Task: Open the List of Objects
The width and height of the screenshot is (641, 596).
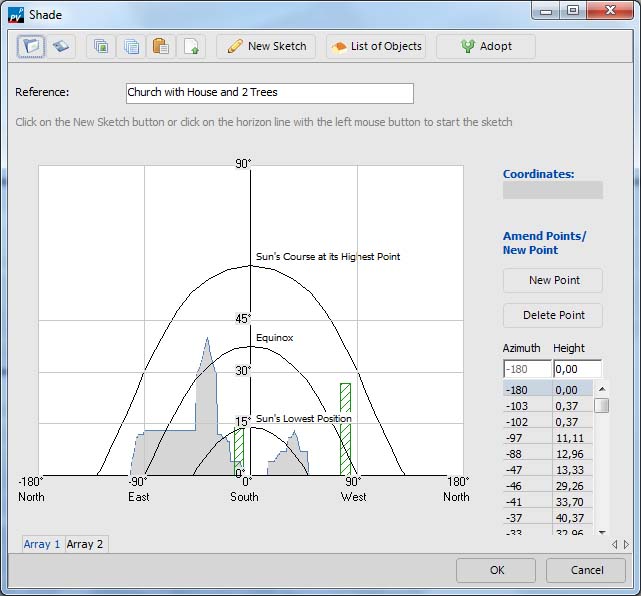Action: pyautogui.click(x=376, y=46)
